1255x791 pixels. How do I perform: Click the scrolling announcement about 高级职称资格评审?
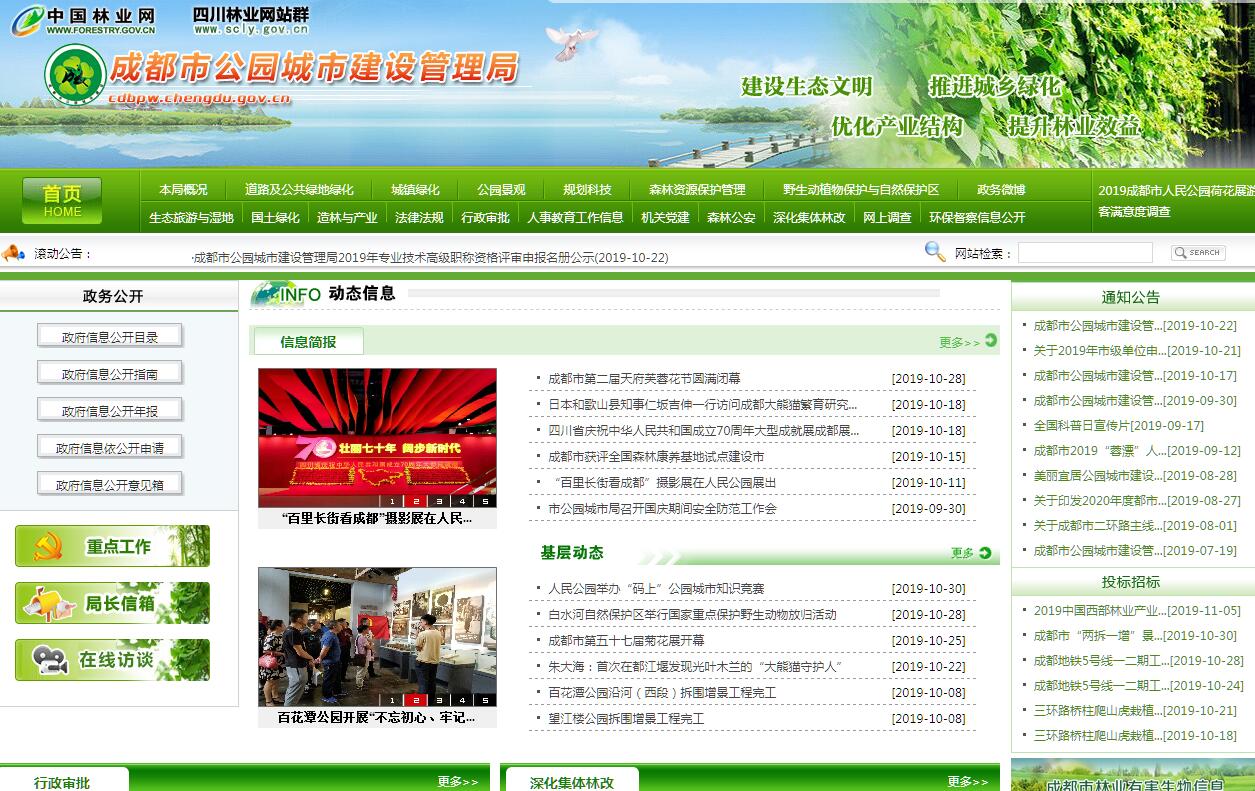click(x=430, y=258)
